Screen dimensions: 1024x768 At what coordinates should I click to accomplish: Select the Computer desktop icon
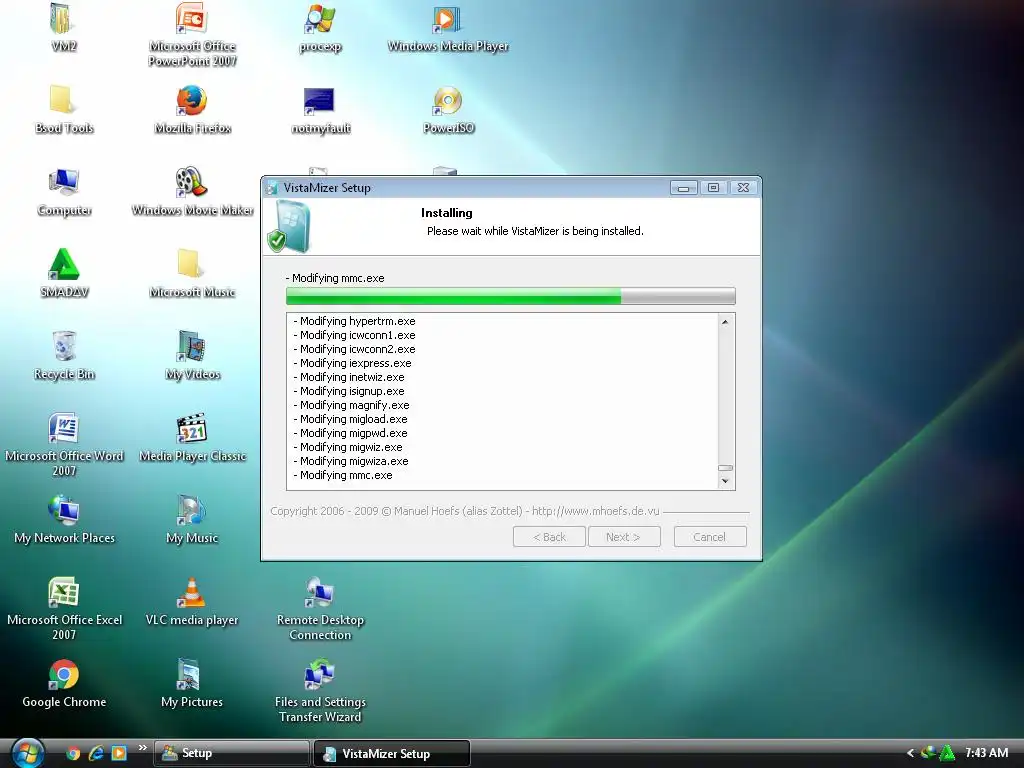coord(63,191)
